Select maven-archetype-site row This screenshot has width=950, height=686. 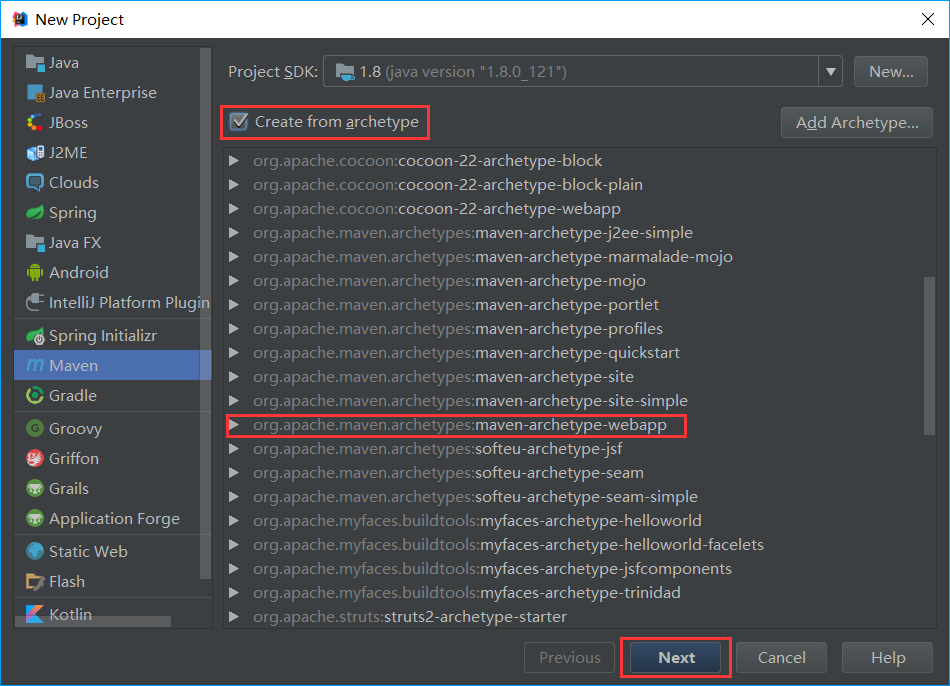580,377
